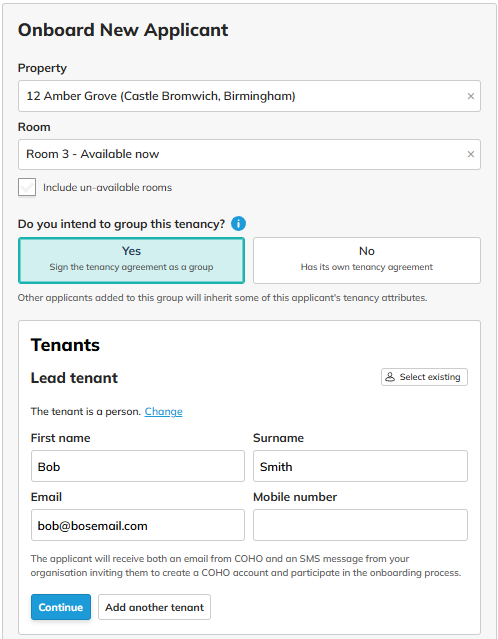
Task: Click the Email field with bob@bosemail.com
Action: (x=138, y=525)
